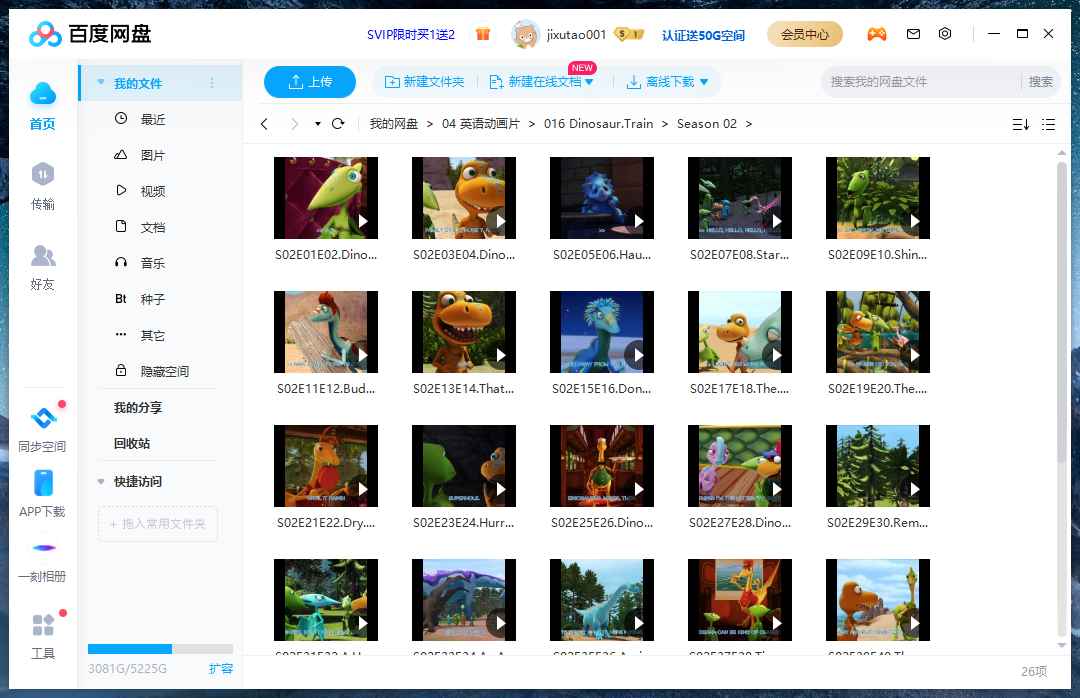Click file name S02E15E16.Don...

pos(601,389)
